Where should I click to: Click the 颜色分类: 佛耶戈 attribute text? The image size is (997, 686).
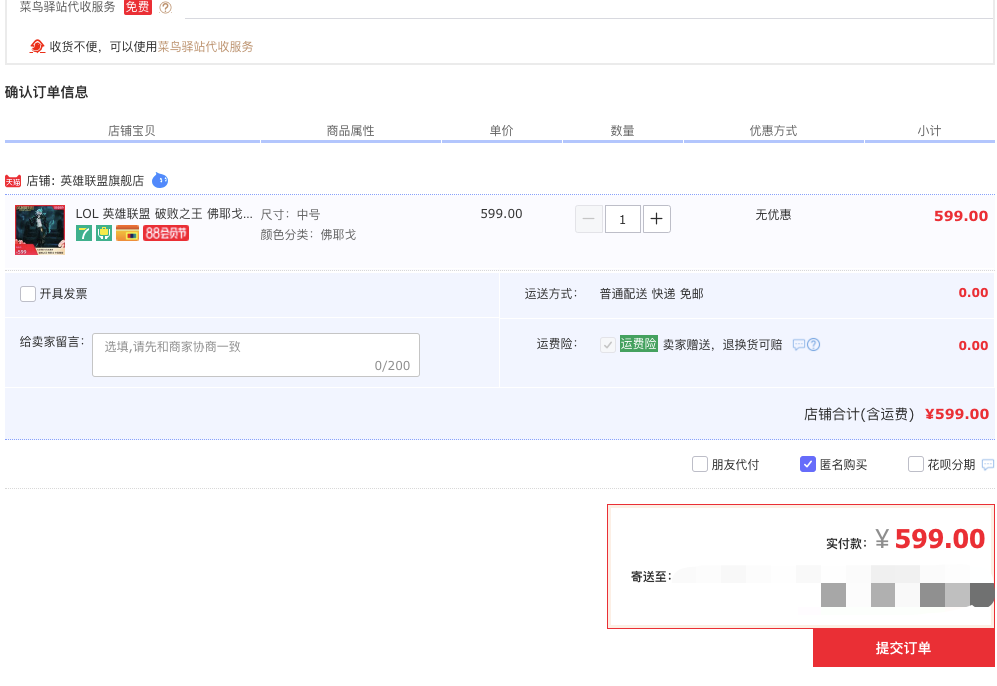click(308, 235)
